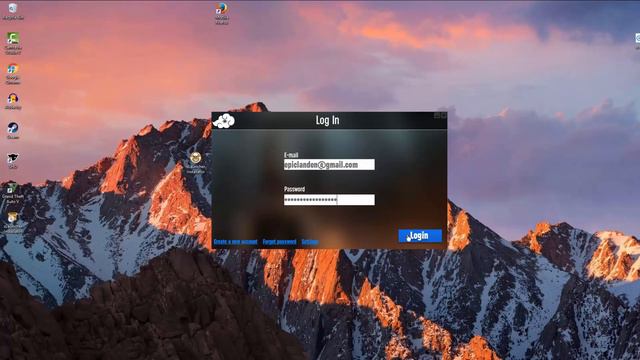Open the Settings link in login window
This screenshot has width=640, height=360.
(310, 242)
